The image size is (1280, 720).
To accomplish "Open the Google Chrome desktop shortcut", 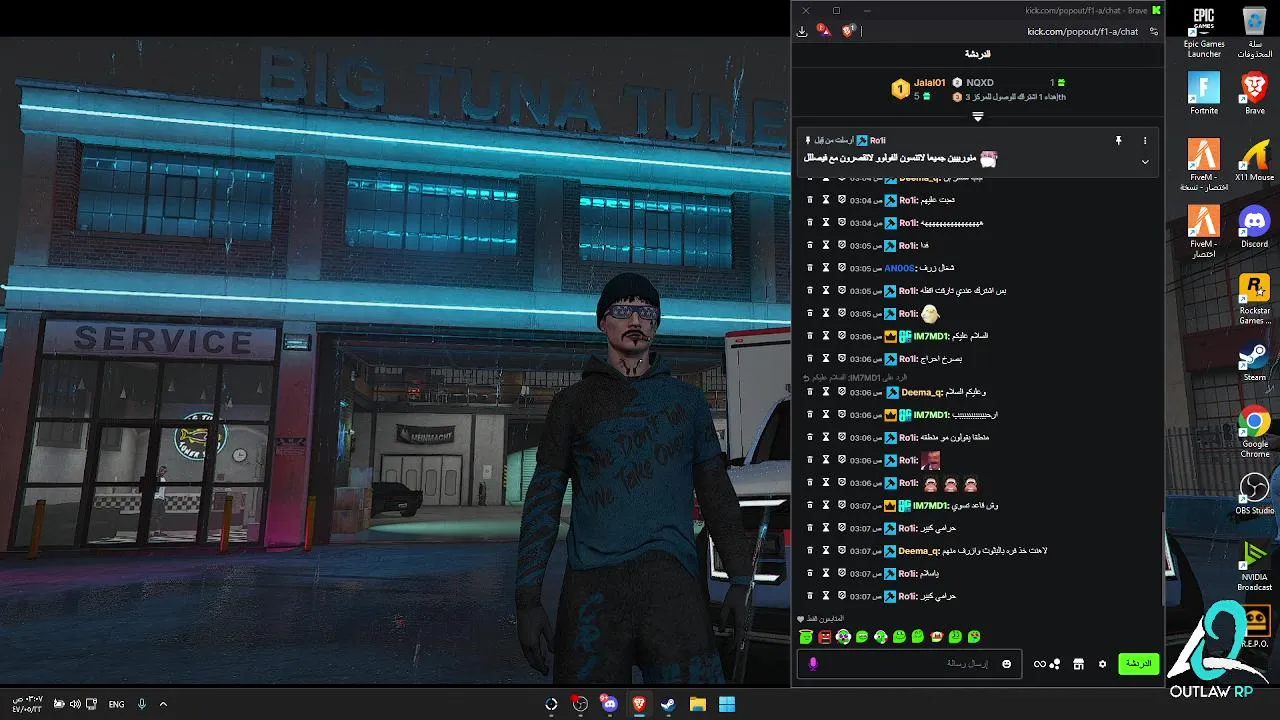I will pos(1254,432).
